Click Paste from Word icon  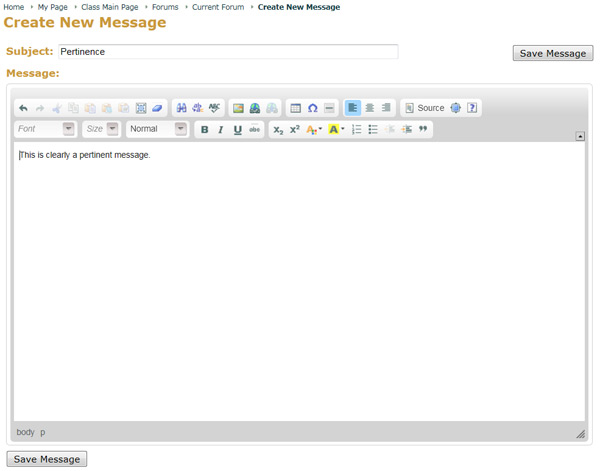[124, 108]
